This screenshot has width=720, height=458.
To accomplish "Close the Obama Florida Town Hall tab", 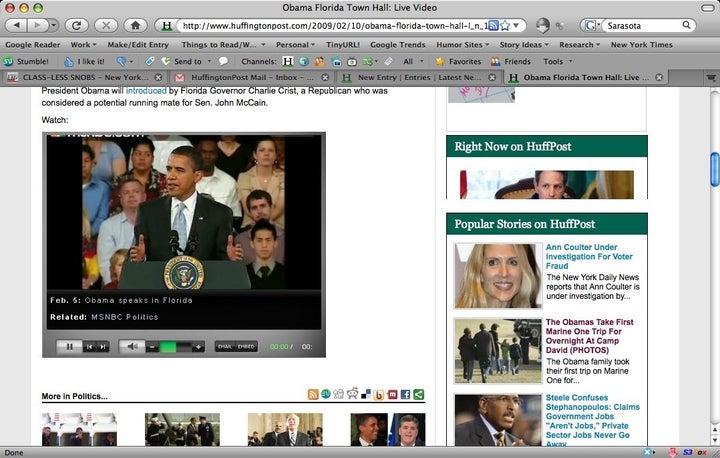I will point(659,77).
